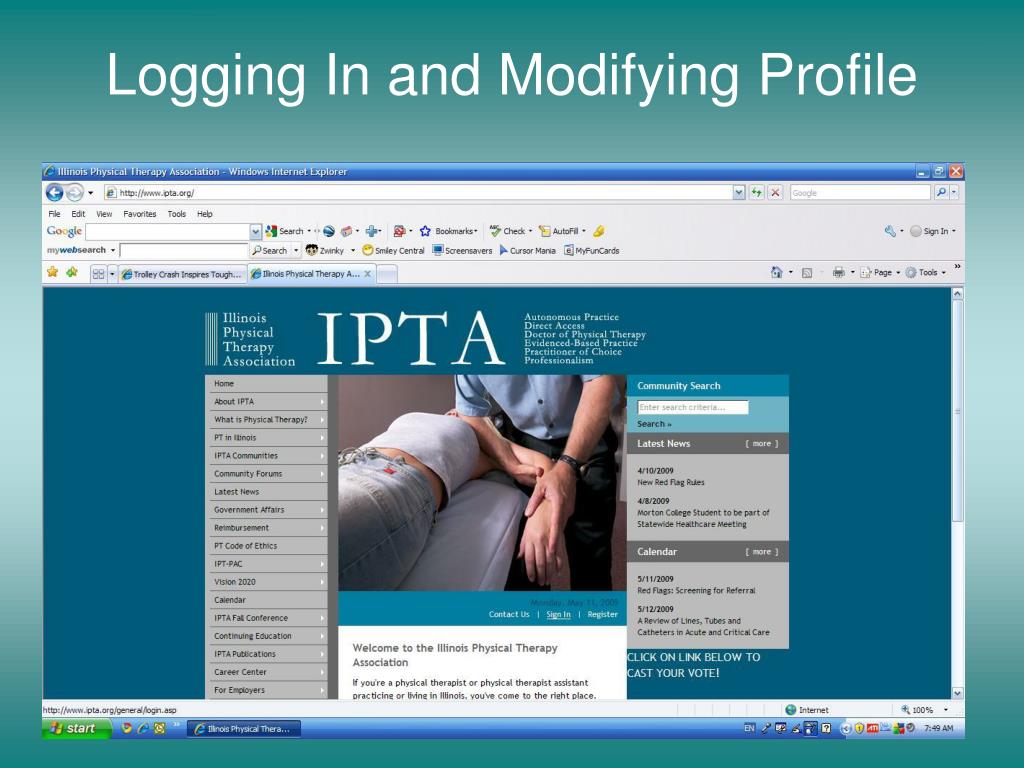This screenshot has width=1024, height=768.
Task: Click Search » under Community Search
Action: coord(654,424)
